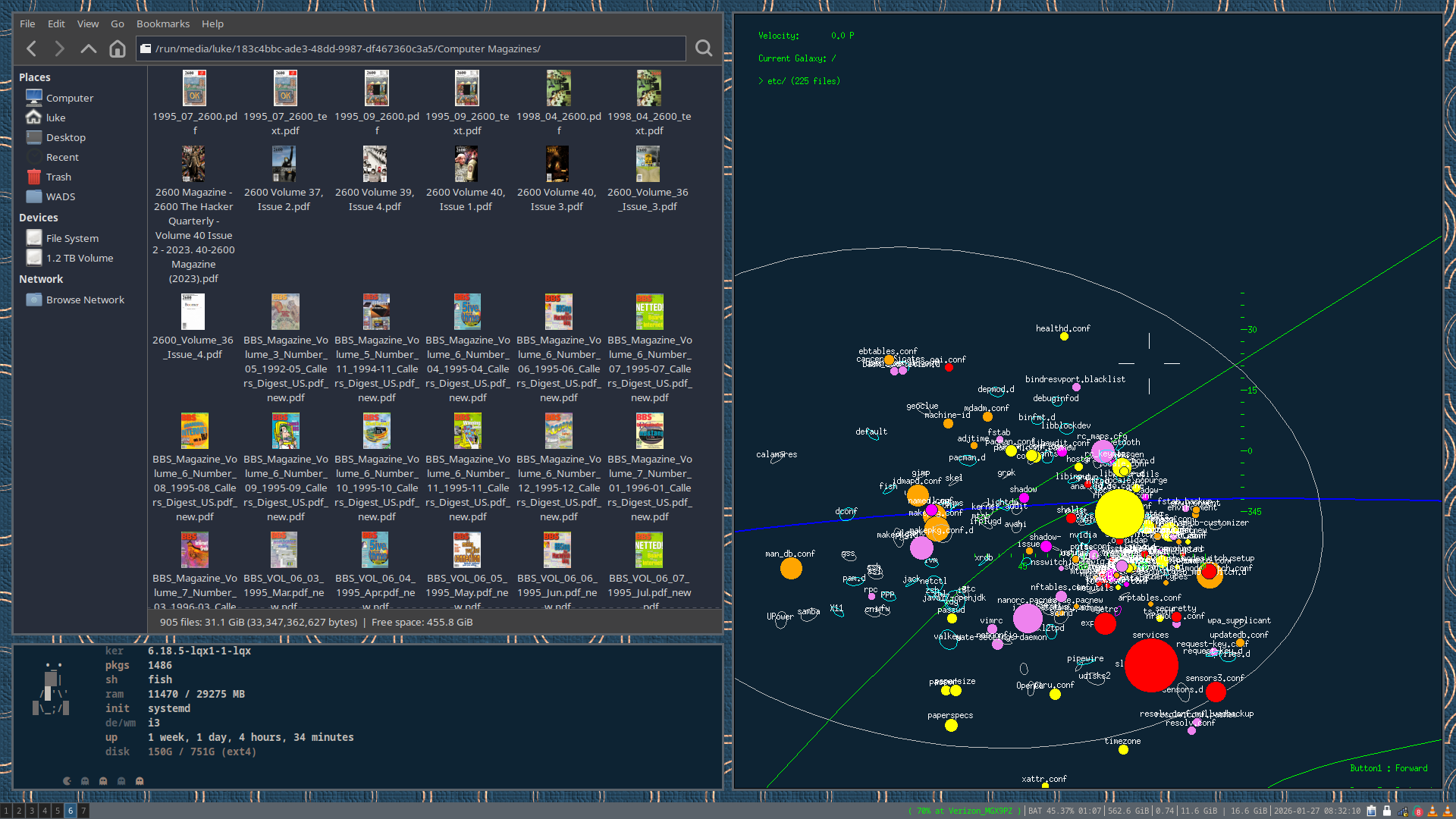This screenshot has width=1456, height=819.
Task: Click the Back navigation arrow
Action: pos(32,49)
